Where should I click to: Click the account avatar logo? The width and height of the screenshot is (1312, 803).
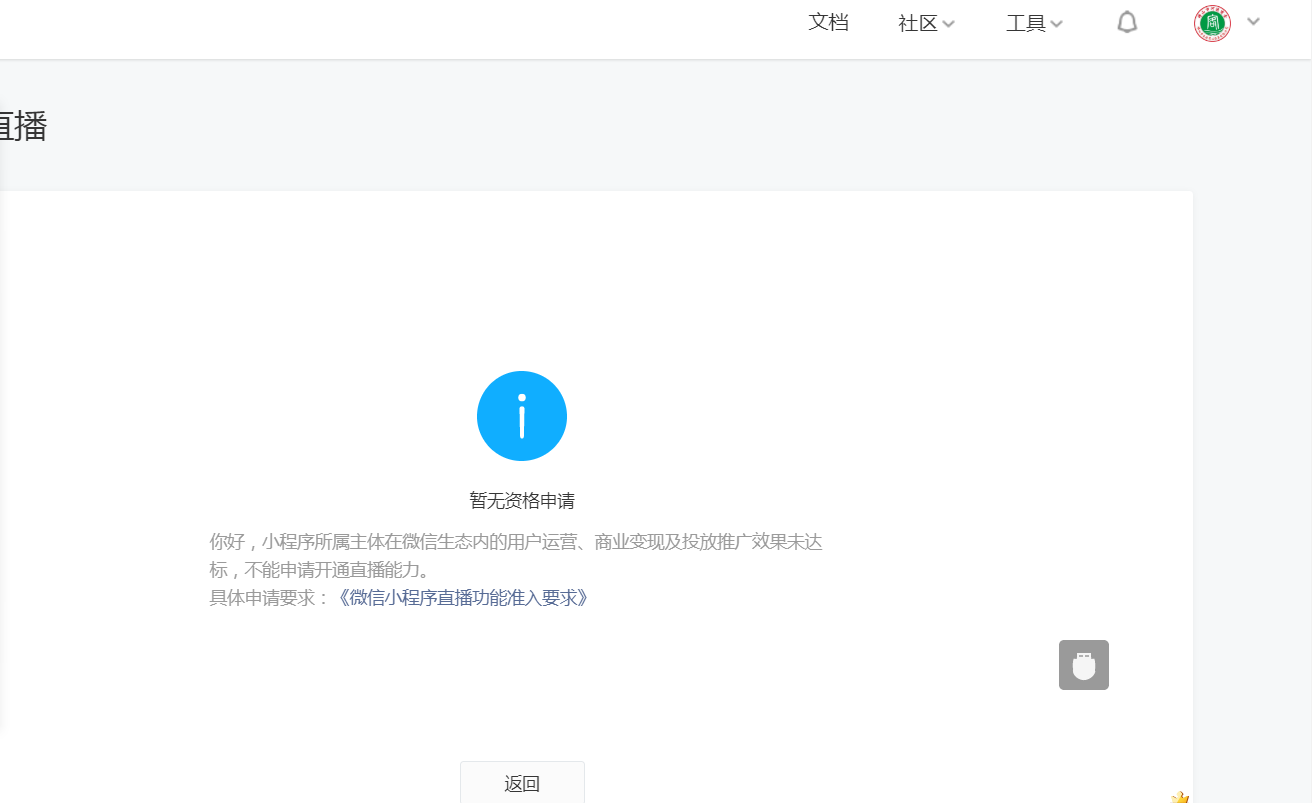pos(1212,23)
